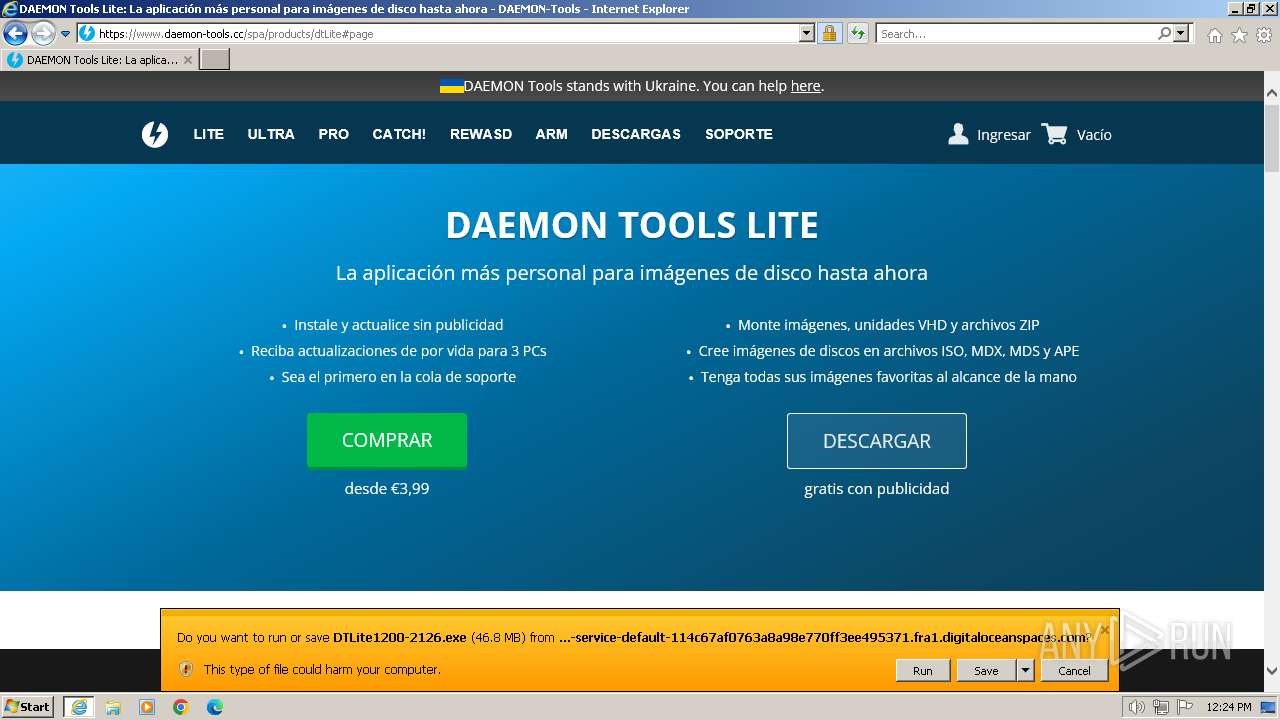Screen dimensions: 1280x720
Task: Click 'Sea el primero en la cola de soporte'
Action: [x=399, y=377]
